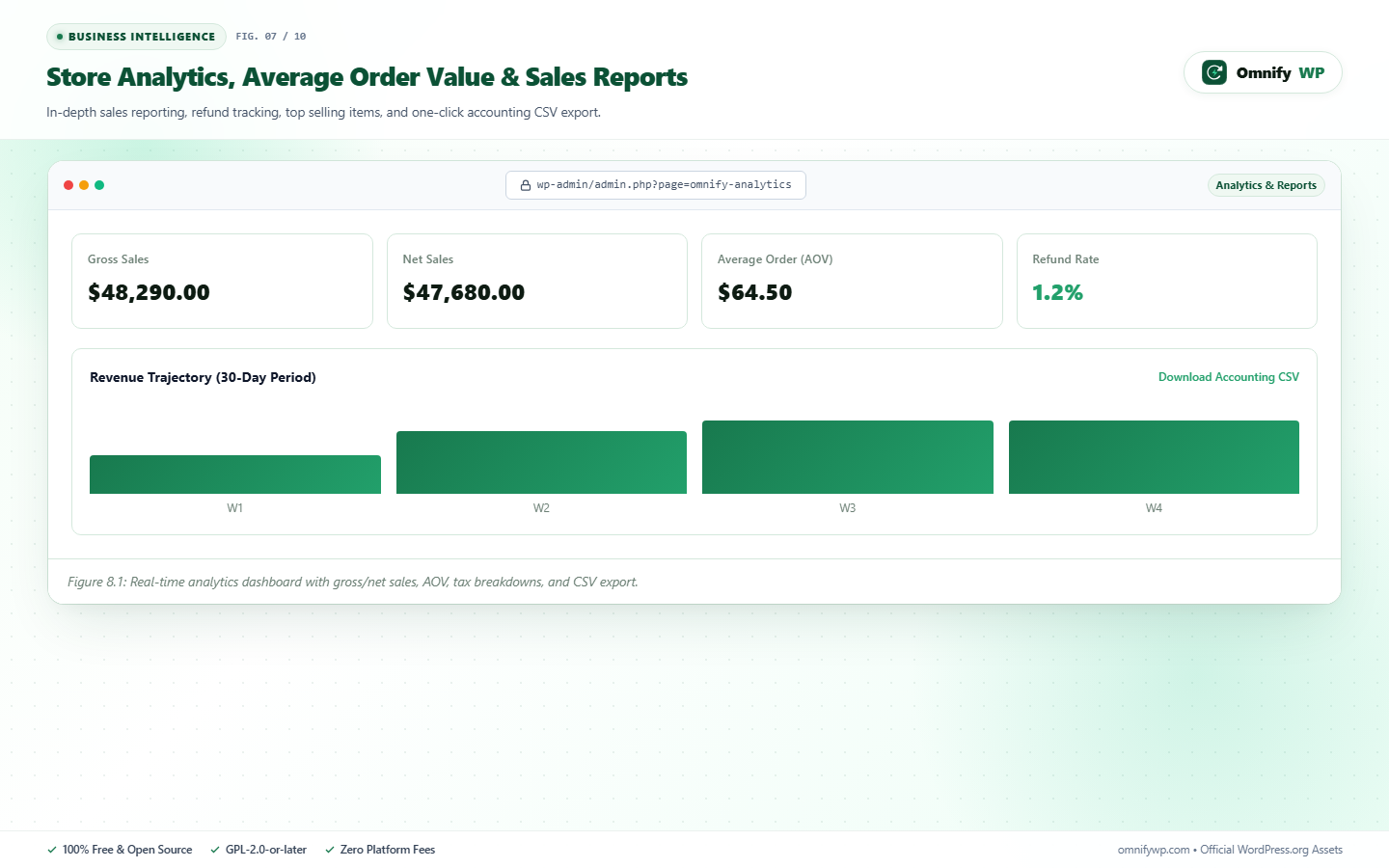Click the Average Order value $64.50
Screen dimensions: 1389x868
754,292
